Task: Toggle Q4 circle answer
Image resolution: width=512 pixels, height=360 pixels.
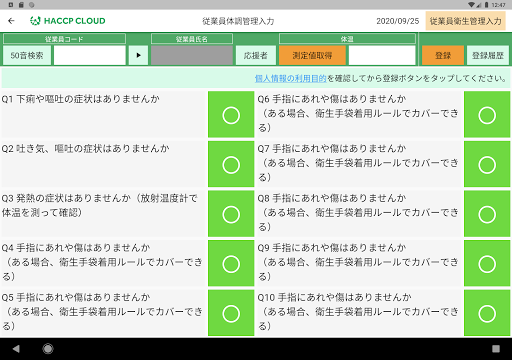Action: pos(231,263)
